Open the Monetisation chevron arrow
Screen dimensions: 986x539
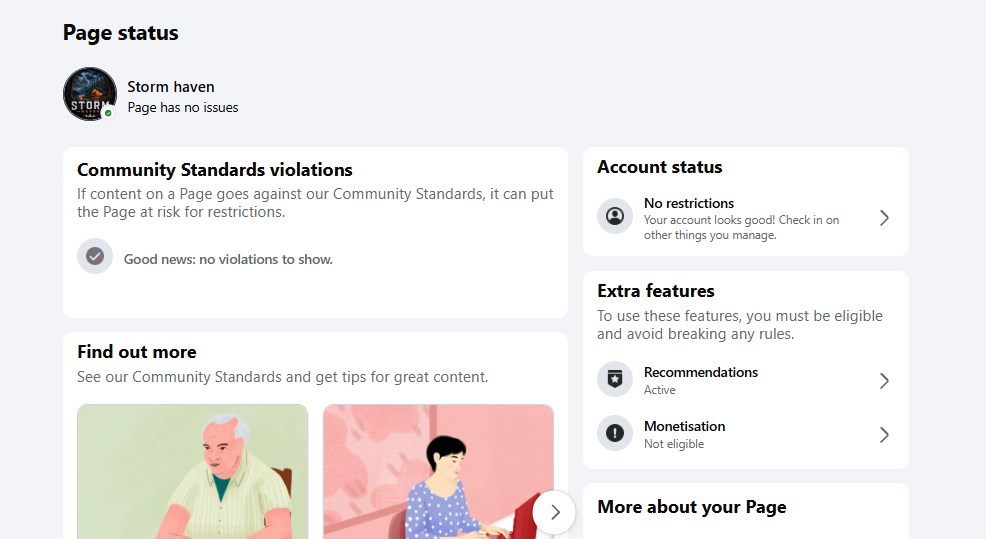[884, 435]
